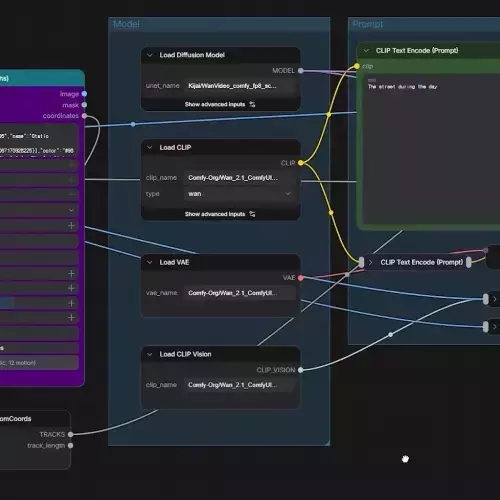This screenshot has width=500, height=500.
Task: Collapse the expanded CLIP Text Encode node
Action: pyautogui.click(x=366, y=51)
